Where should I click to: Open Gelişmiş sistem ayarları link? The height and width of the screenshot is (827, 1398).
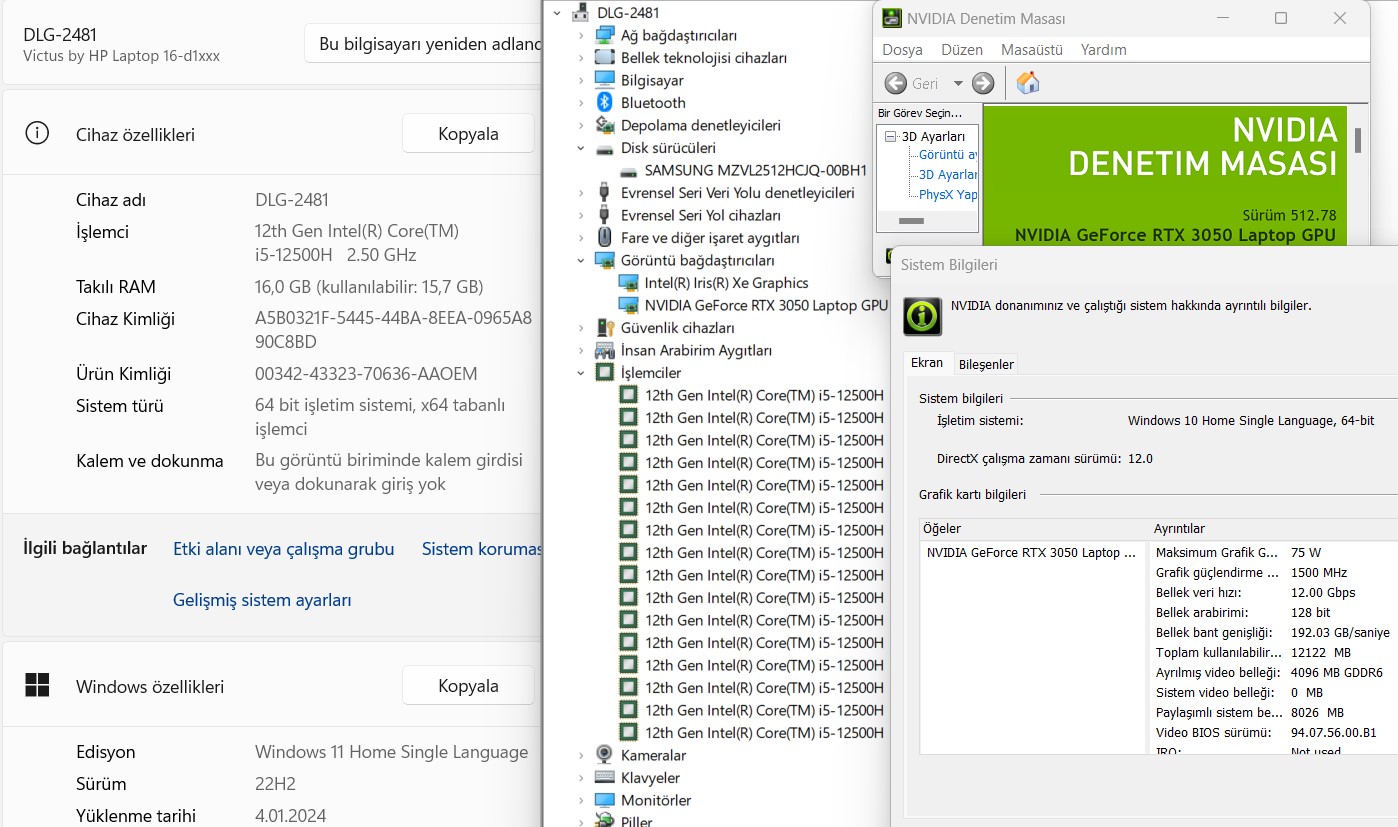pos(262,600)
